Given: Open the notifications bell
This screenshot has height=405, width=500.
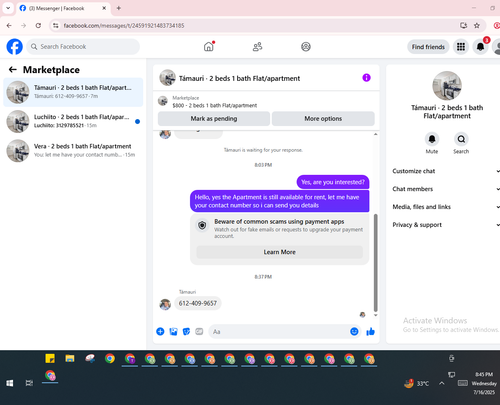Looking at the screenshot, I should pos(480,47).
